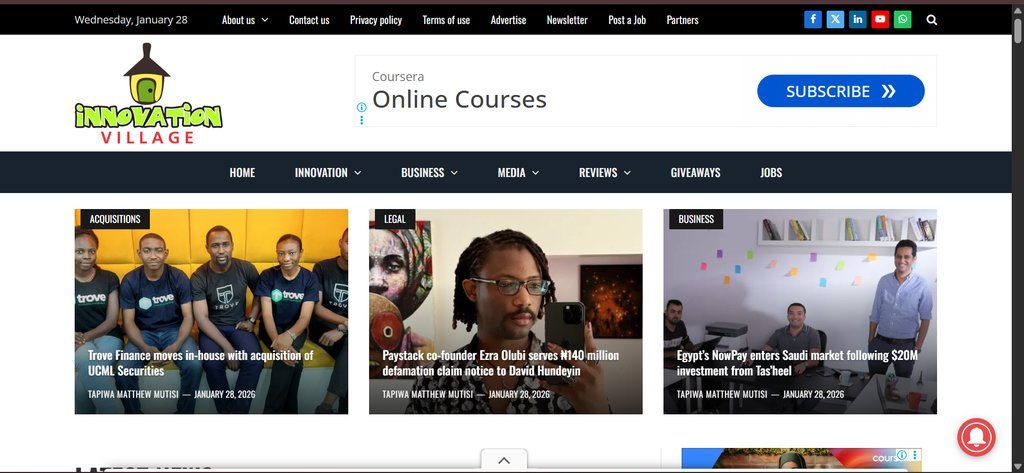This screenshot has height=473, width=1024.
Task: Click the blue SUBSCRIBE ad button
Action: (840, 91)
